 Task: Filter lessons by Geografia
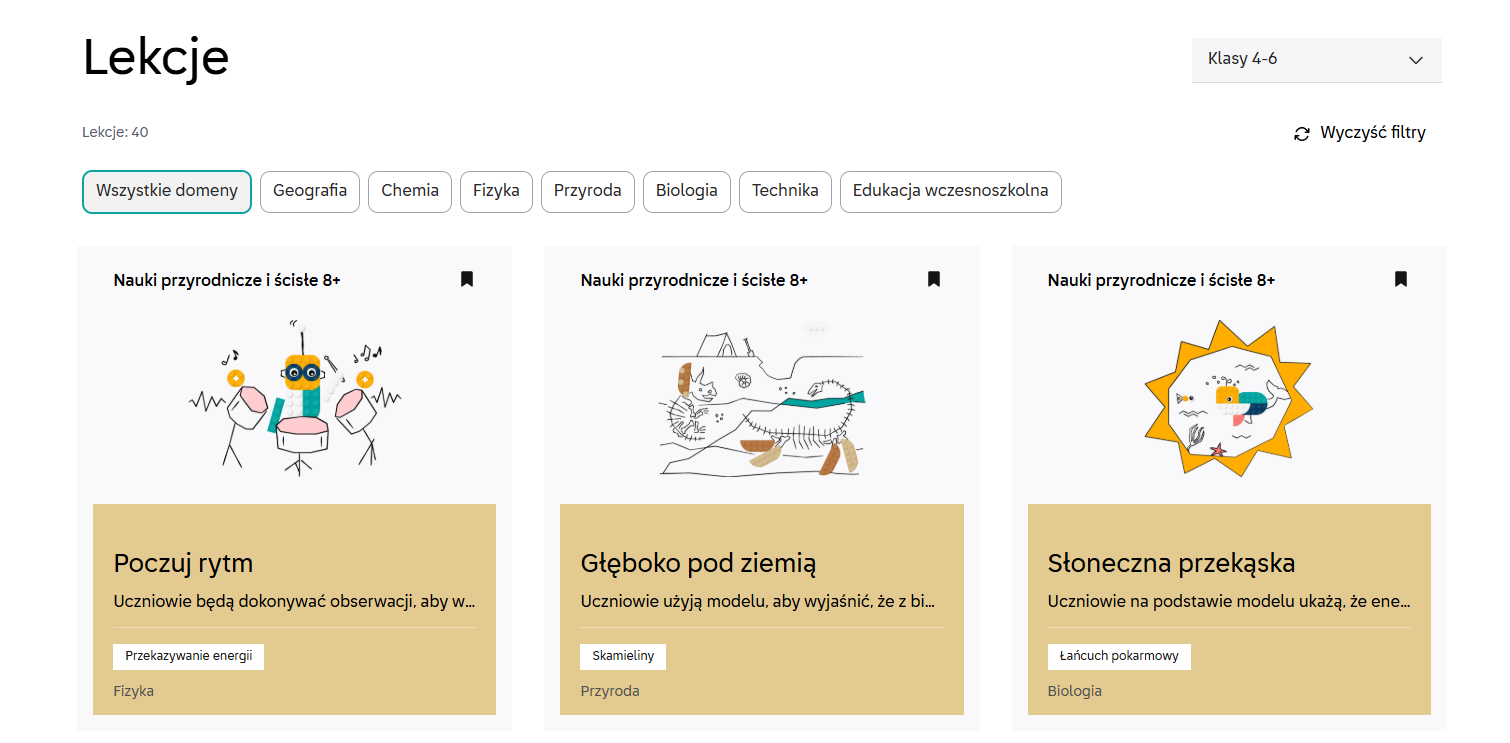pos(310,191)
